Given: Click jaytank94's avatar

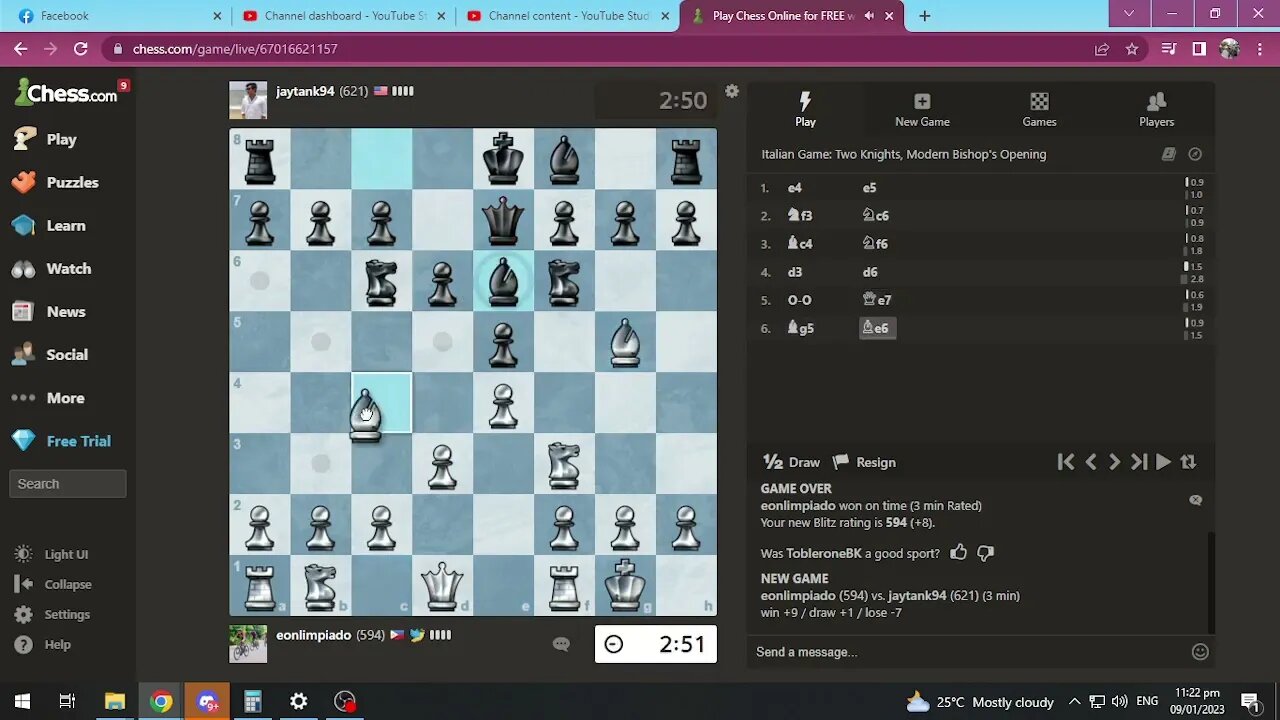Looking at the screenshot, I should click(x=248, y=100).
